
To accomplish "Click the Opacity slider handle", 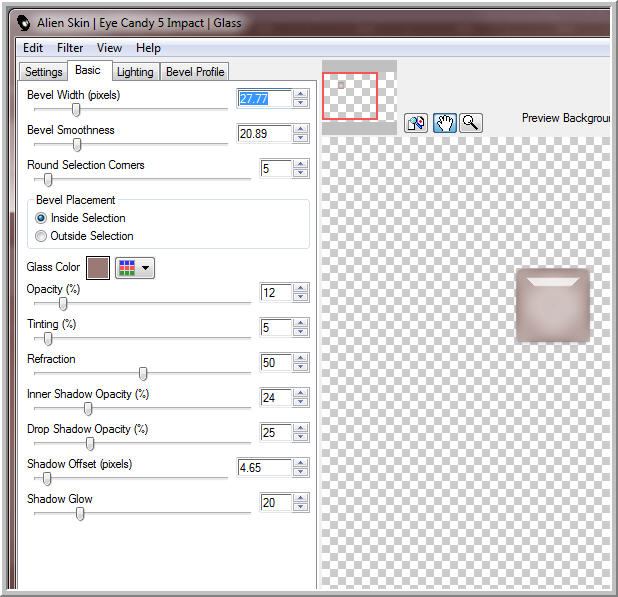I will coord(63,304).
